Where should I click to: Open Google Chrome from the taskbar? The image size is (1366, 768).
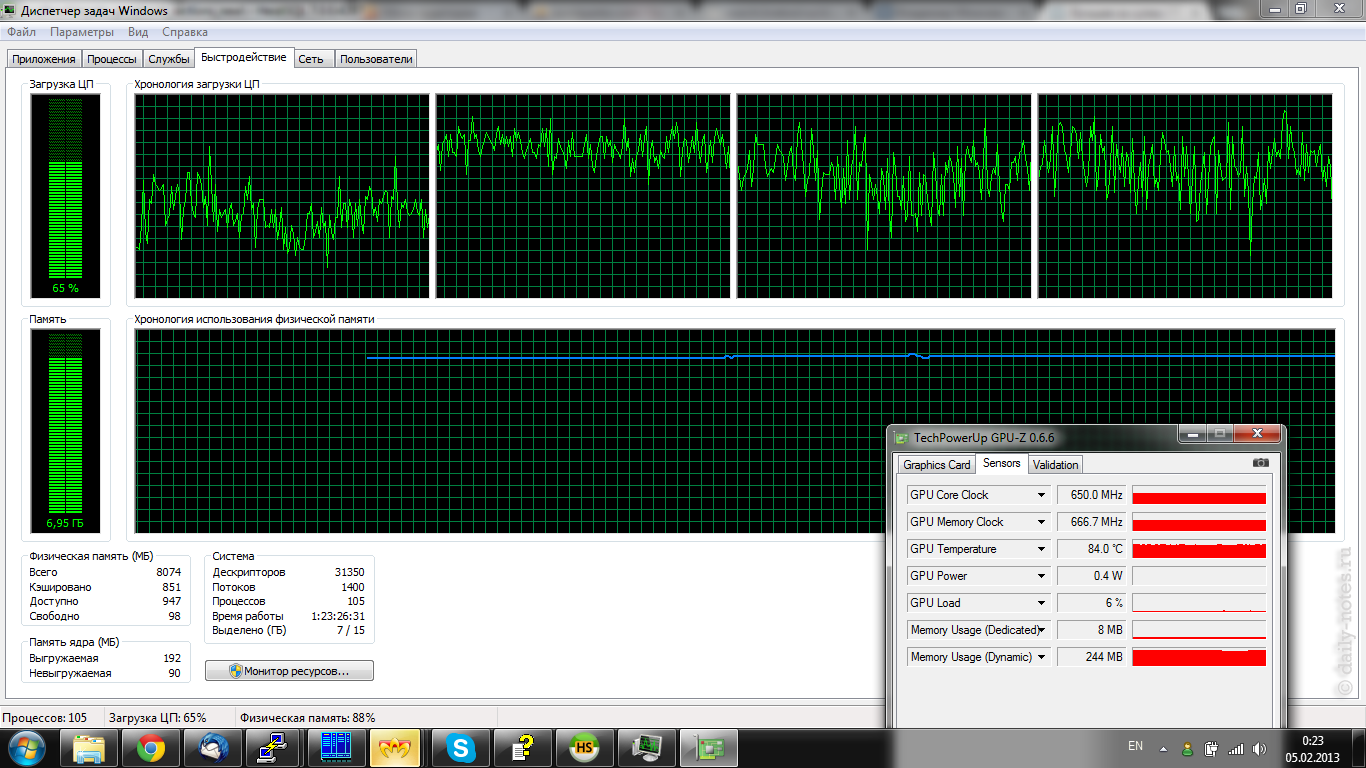coord(151,748)
